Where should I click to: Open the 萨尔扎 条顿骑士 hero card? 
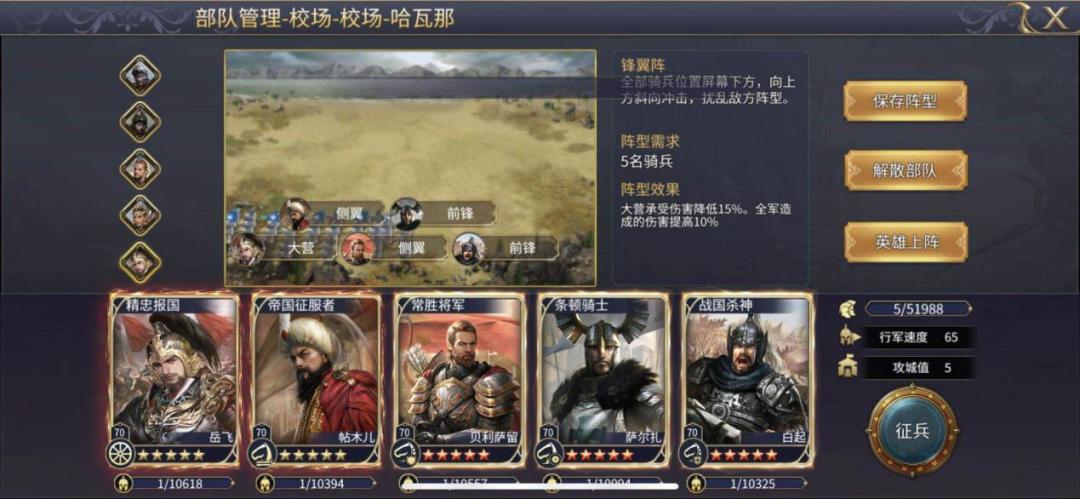(x=604, y=380)
